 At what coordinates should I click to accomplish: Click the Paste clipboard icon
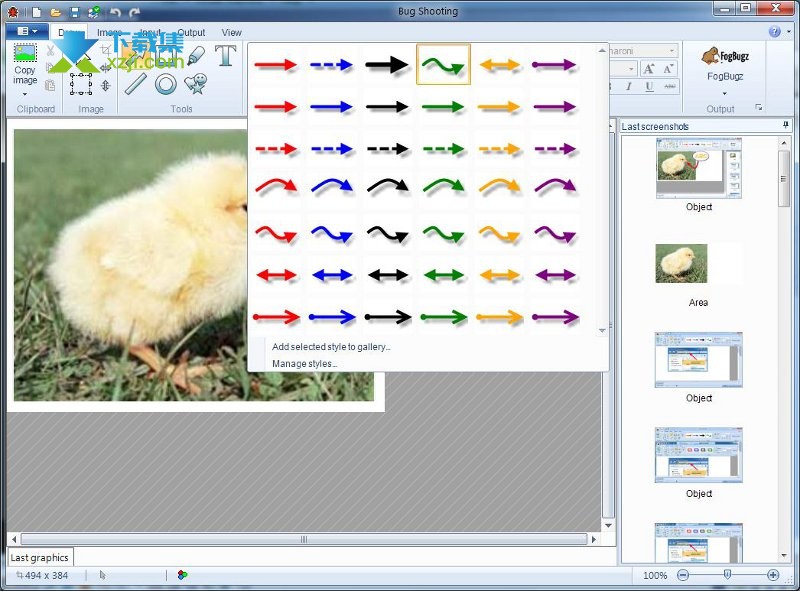(50, 85)
